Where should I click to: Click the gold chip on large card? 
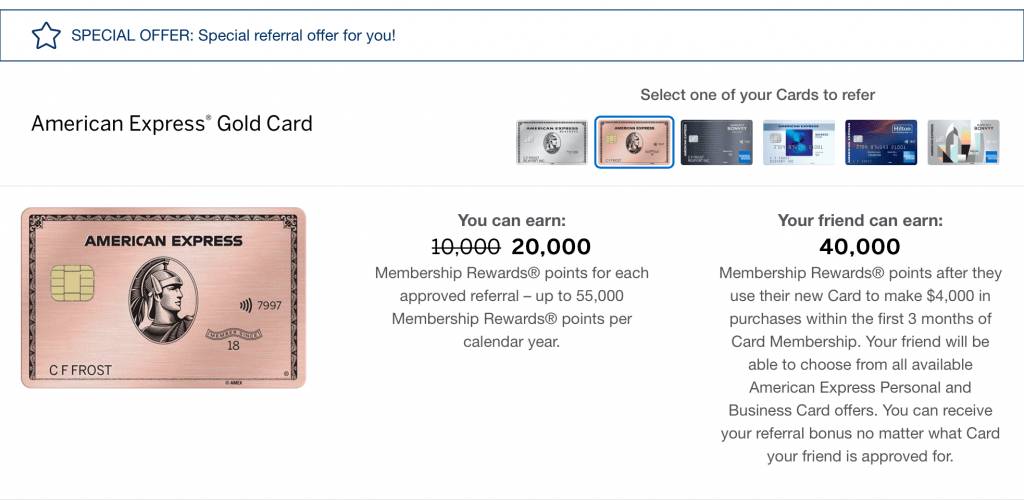point(72,283)
